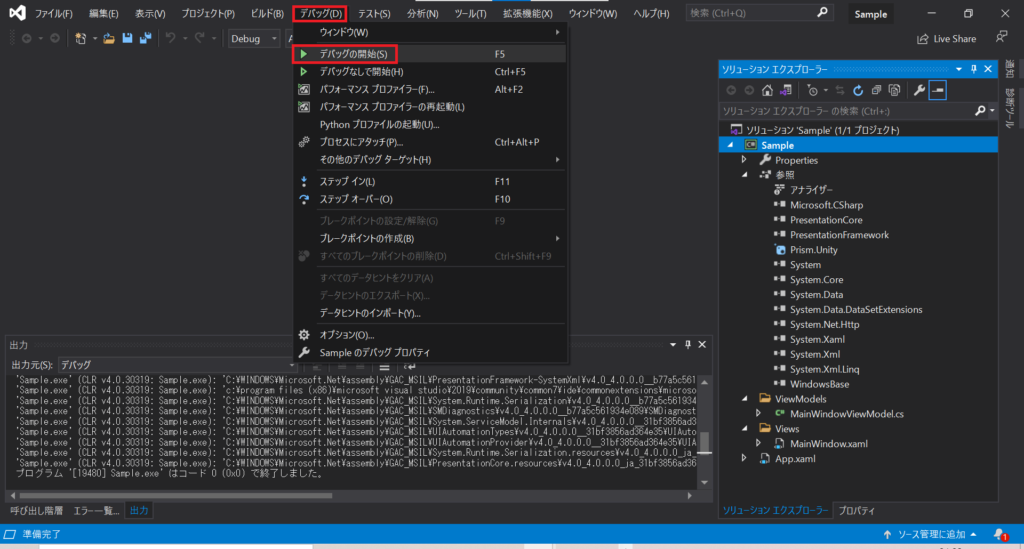Image resolution: width=1024 pixels, height=549 pixels.
Task: Click the Collapse All icon in Solution Explorer
Action: (876, 90)
